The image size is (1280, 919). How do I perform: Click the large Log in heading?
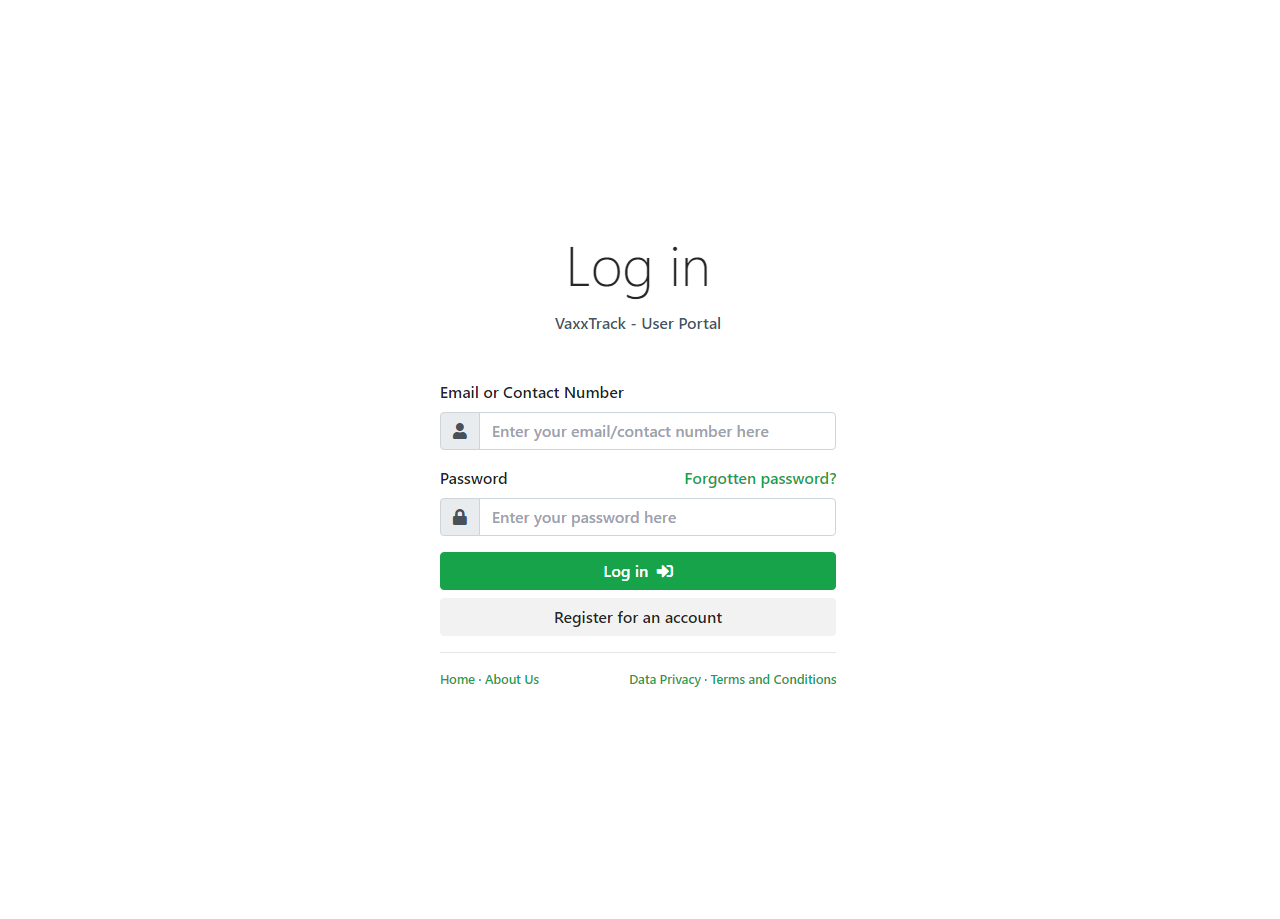click(x=638, y=268)
